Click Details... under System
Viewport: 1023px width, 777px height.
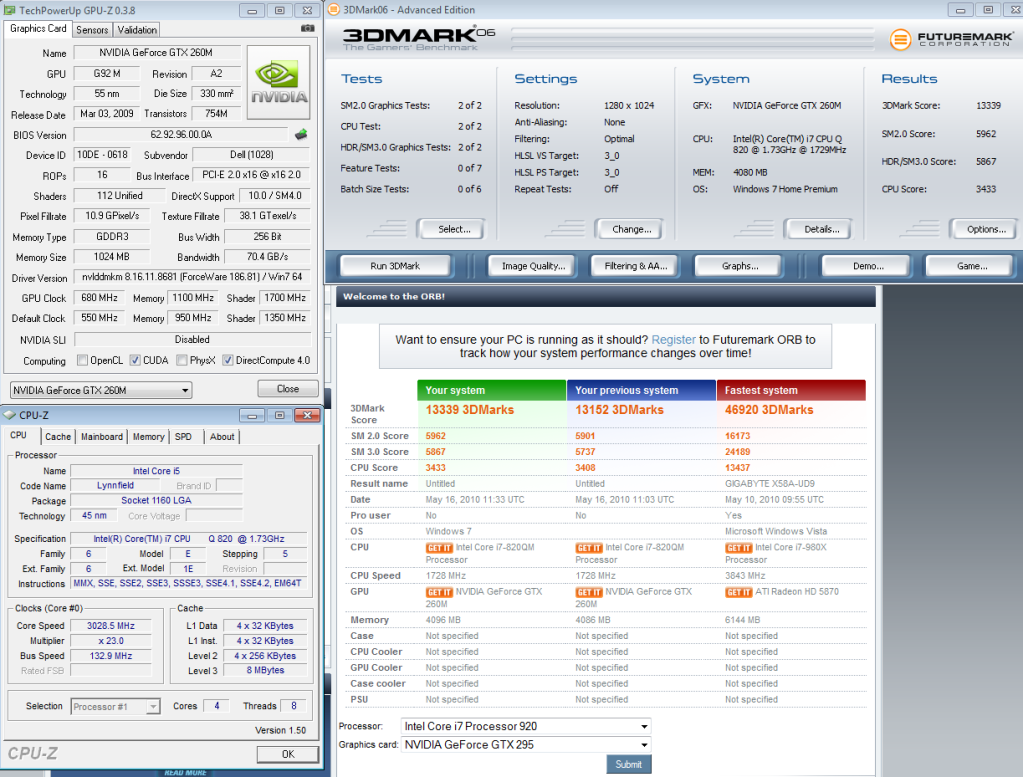(821, 229)
